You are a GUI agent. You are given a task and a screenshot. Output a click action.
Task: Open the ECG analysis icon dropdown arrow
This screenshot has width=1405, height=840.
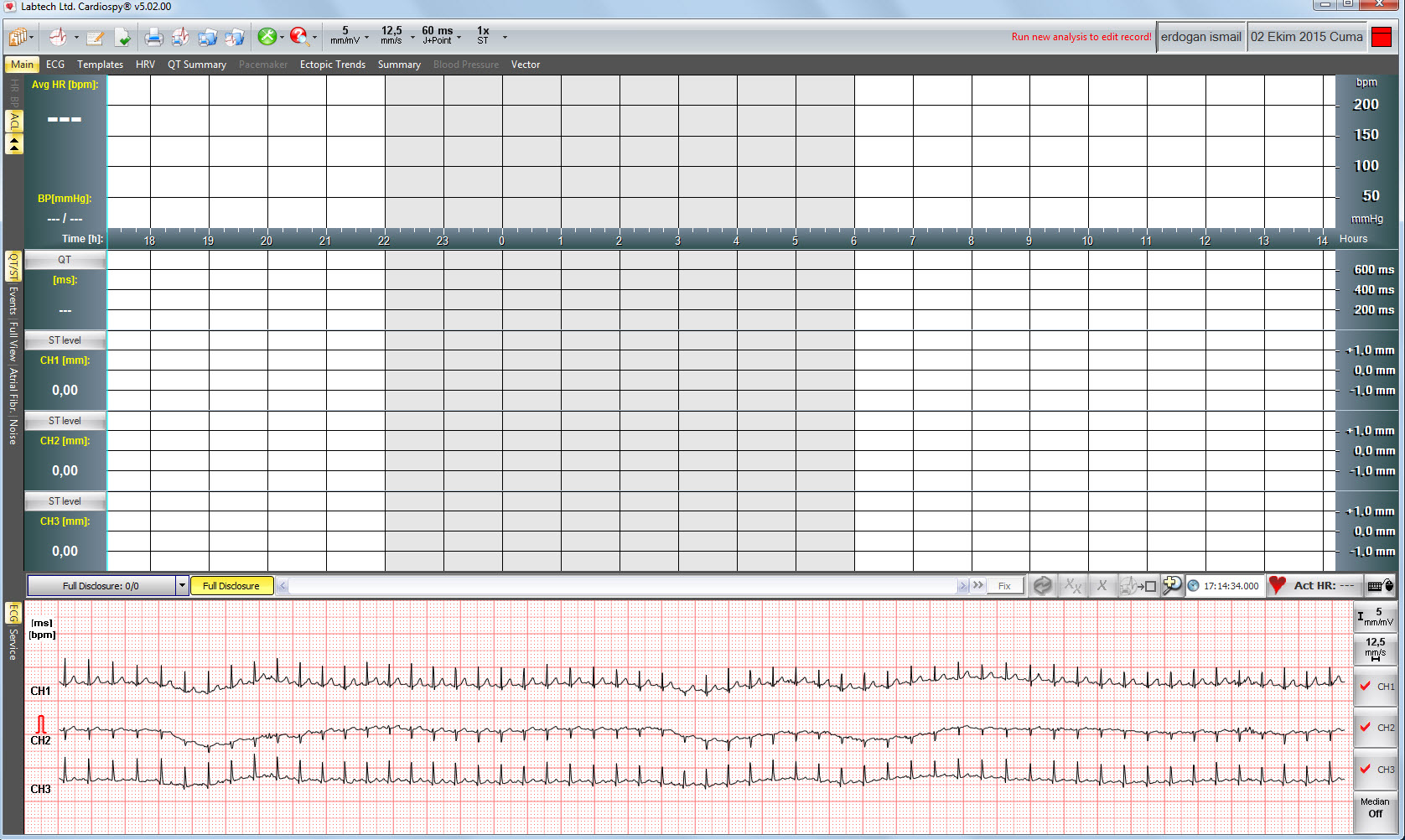[76, 38]
